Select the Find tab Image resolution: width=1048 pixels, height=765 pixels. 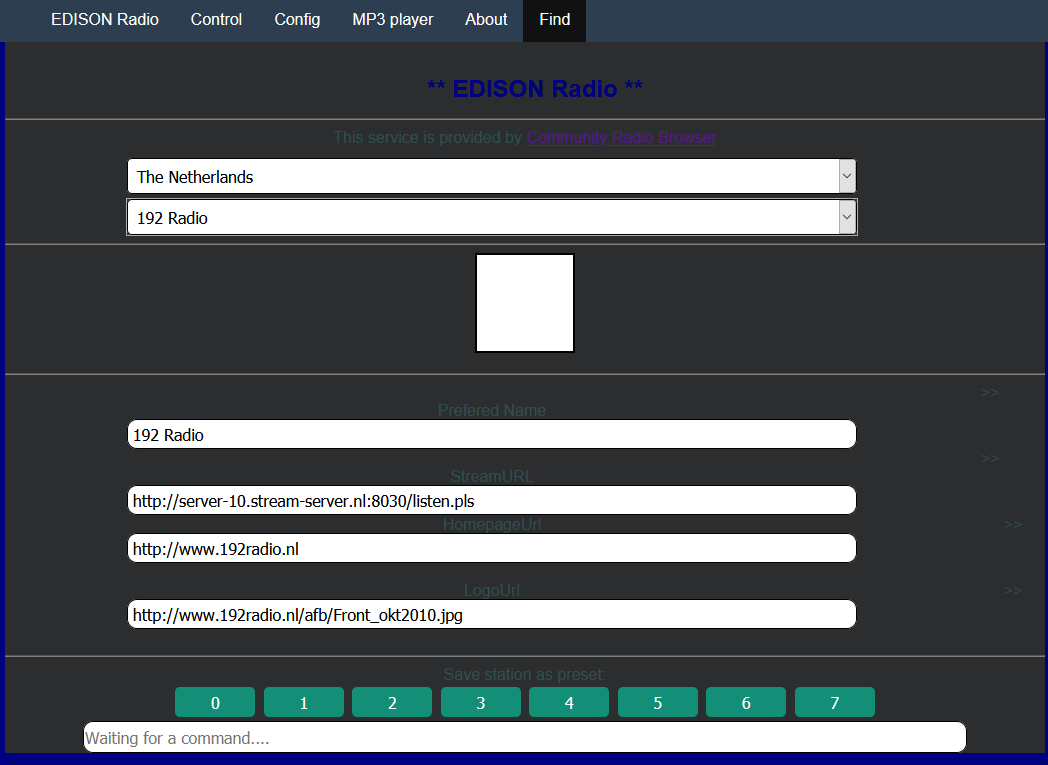[x=554, y=20]
